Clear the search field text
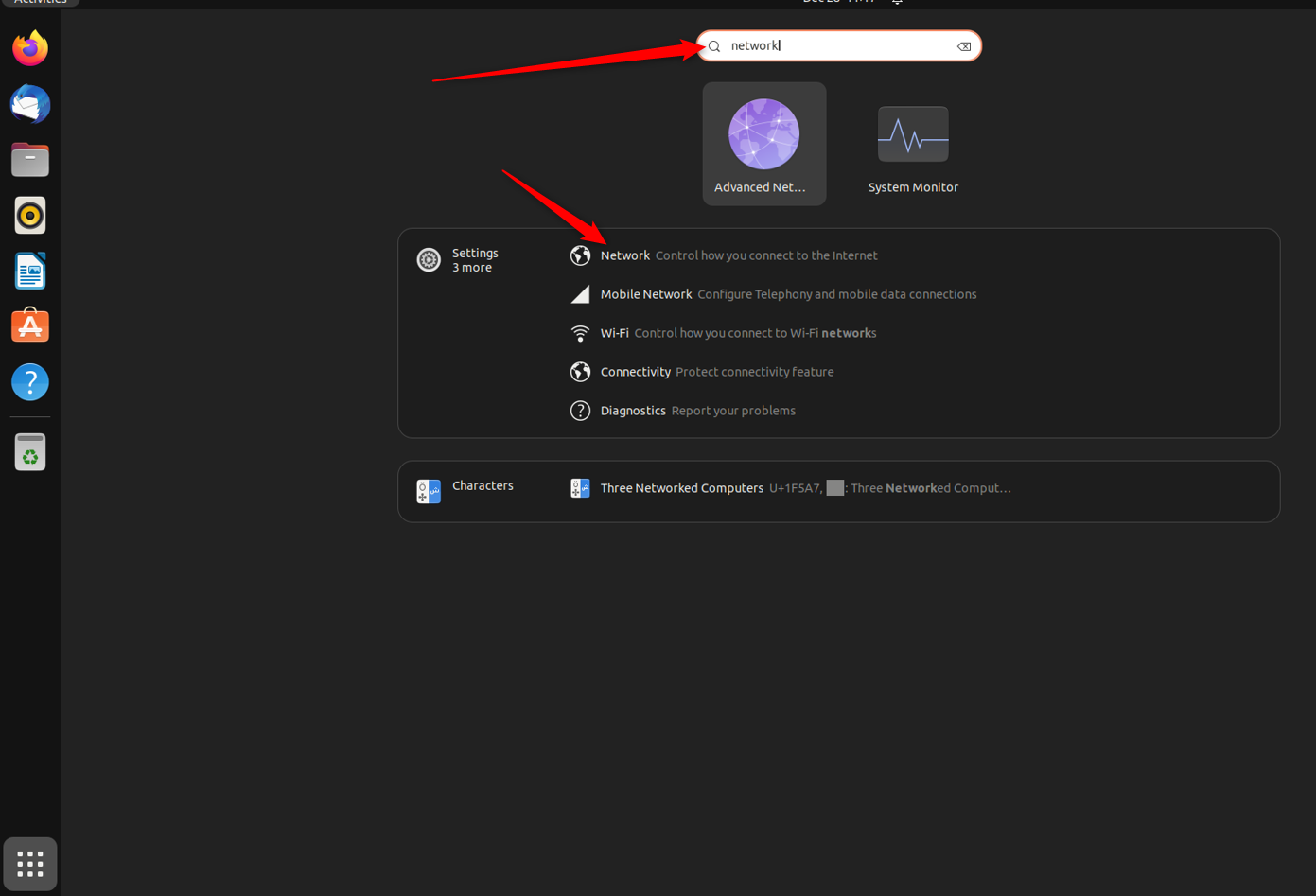This screenshot has height=896, width=1316. point(963,46)
